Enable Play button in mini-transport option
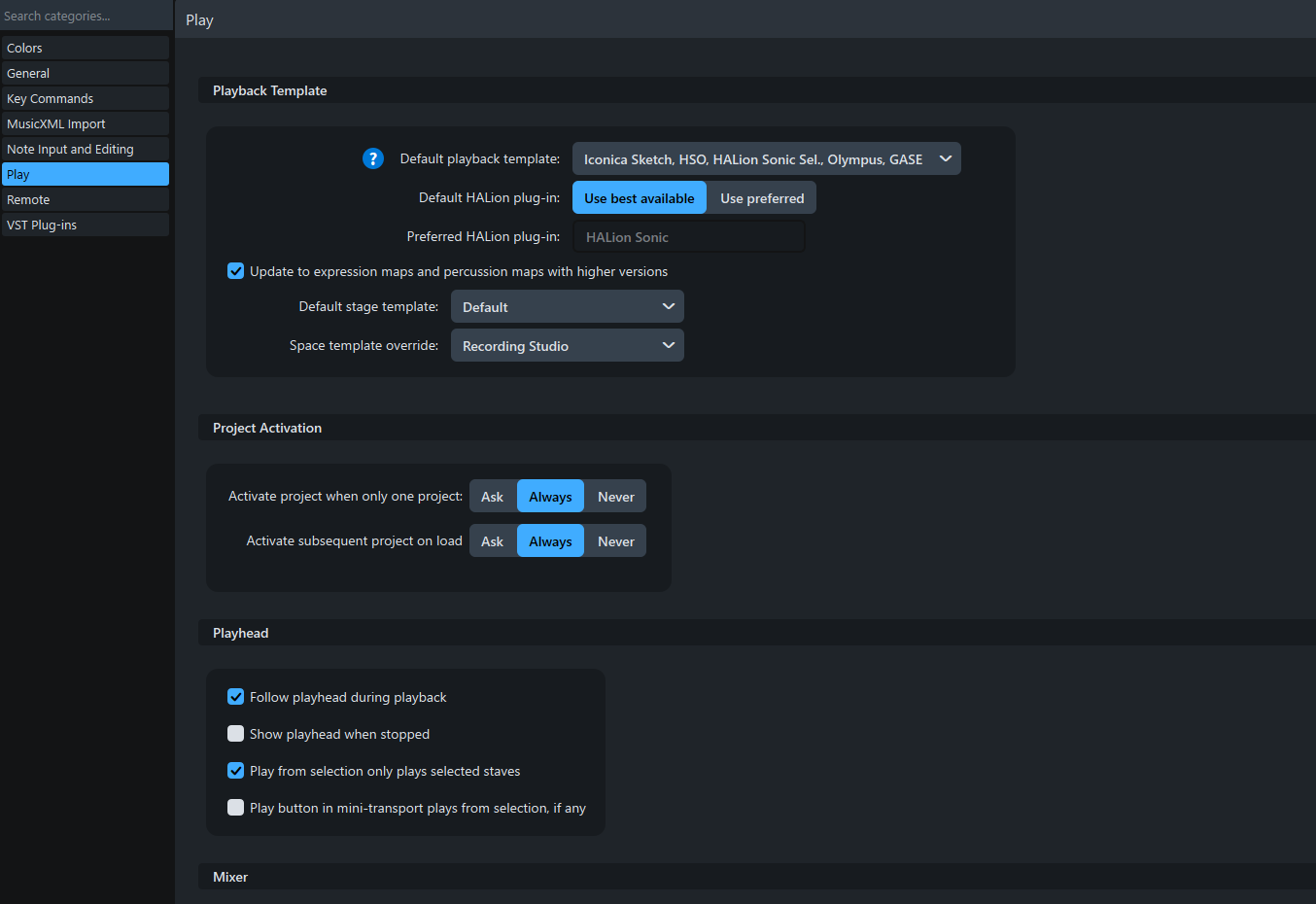The image size is (1316, 904). coord(236,808)
